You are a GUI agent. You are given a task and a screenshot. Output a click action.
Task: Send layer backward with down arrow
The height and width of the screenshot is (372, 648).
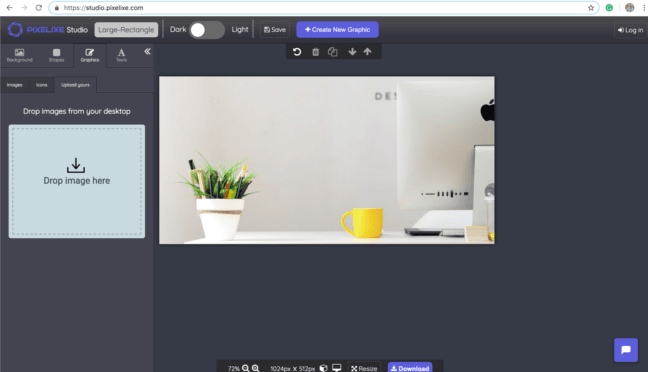(x=352, y=52)
